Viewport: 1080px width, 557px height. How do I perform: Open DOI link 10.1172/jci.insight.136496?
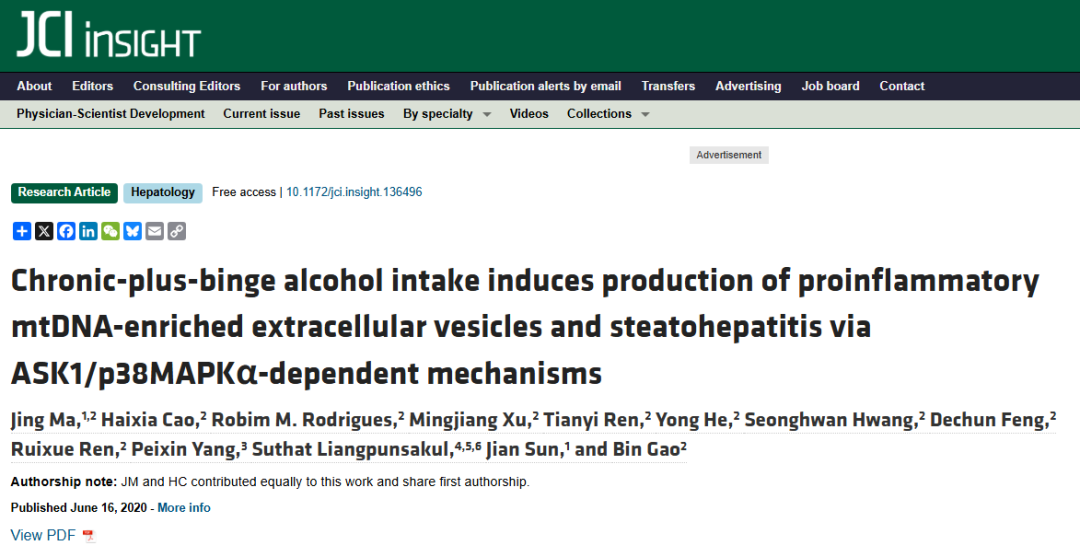click(354, 192)
